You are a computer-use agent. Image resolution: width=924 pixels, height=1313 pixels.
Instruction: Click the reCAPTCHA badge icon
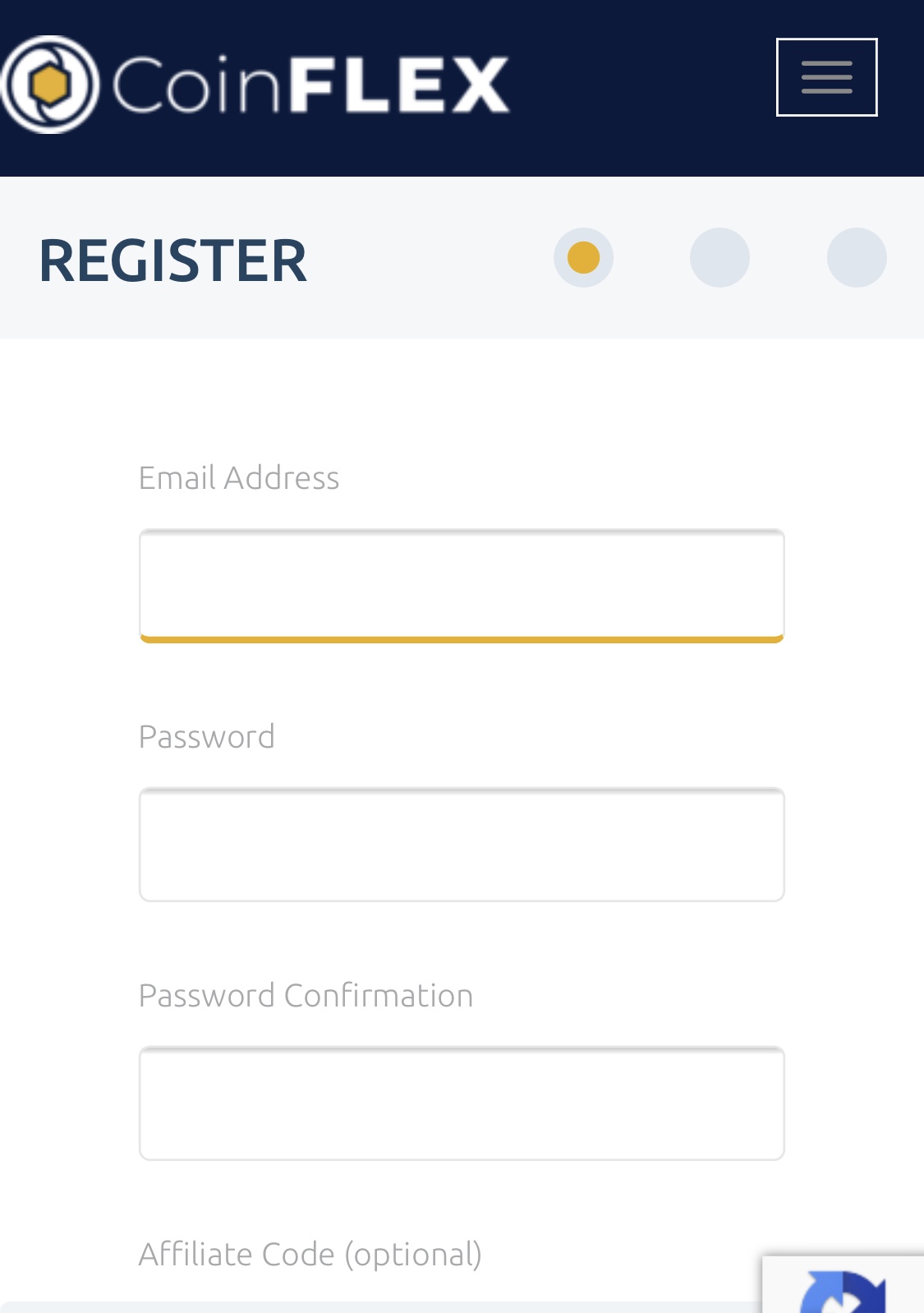pyautogui.click(x=844, y=1290)
